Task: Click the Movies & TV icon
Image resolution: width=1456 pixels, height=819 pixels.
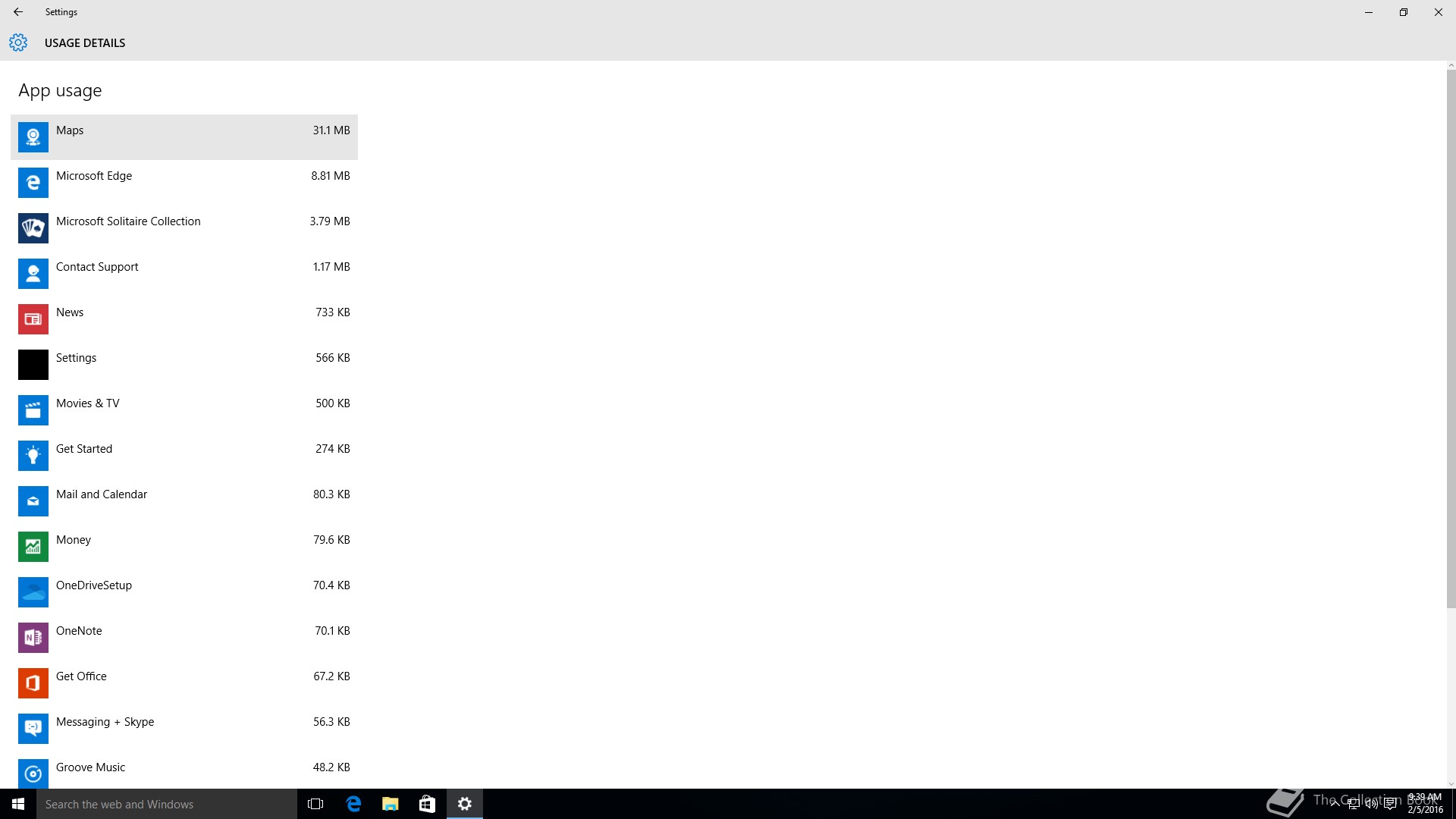Action: click(x=33, y=410)
